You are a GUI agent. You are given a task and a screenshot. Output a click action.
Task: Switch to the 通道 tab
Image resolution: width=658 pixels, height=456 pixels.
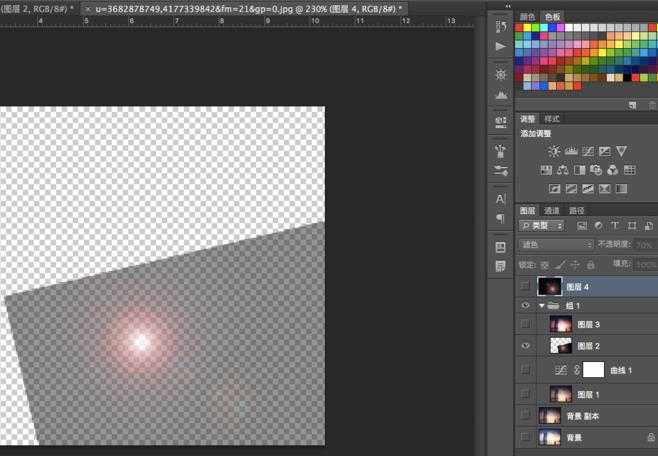coord(552,211)
